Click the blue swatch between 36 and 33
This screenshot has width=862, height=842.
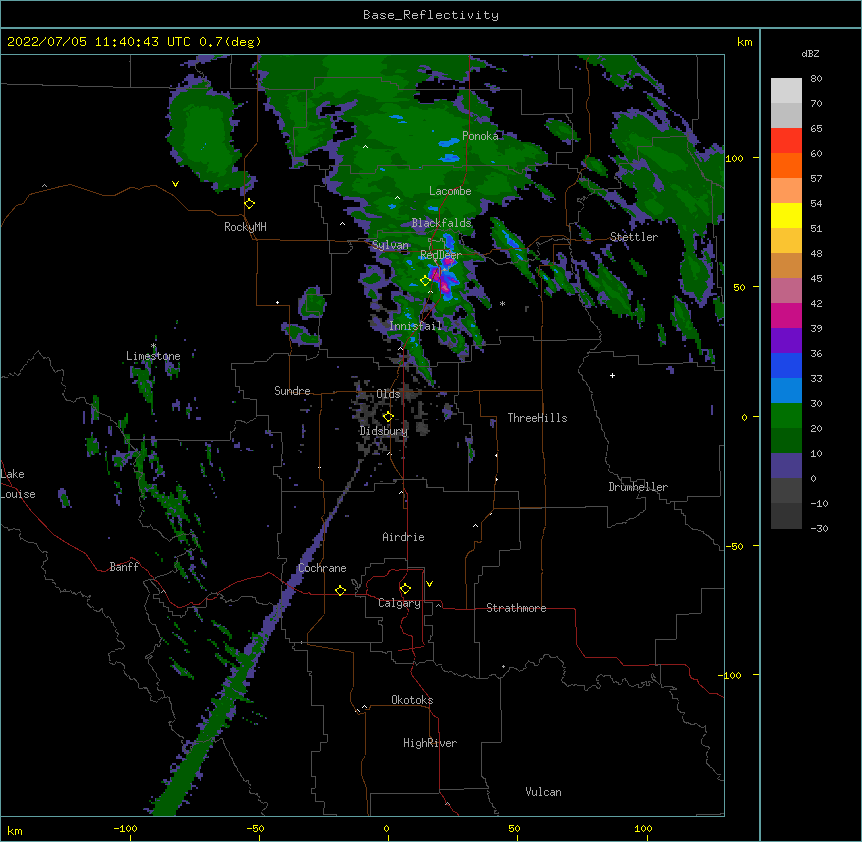(x=786, y=366)
